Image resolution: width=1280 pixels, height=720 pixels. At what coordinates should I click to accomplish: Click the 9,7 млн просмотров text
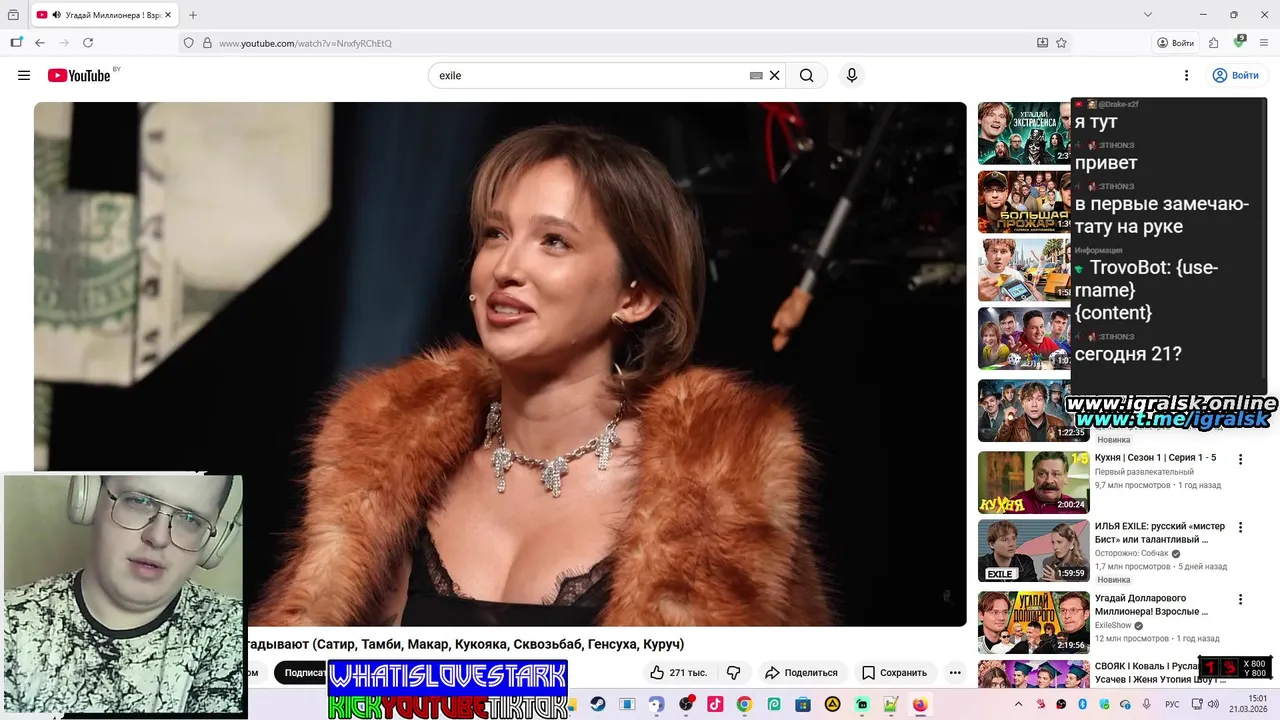(1132, 485)
